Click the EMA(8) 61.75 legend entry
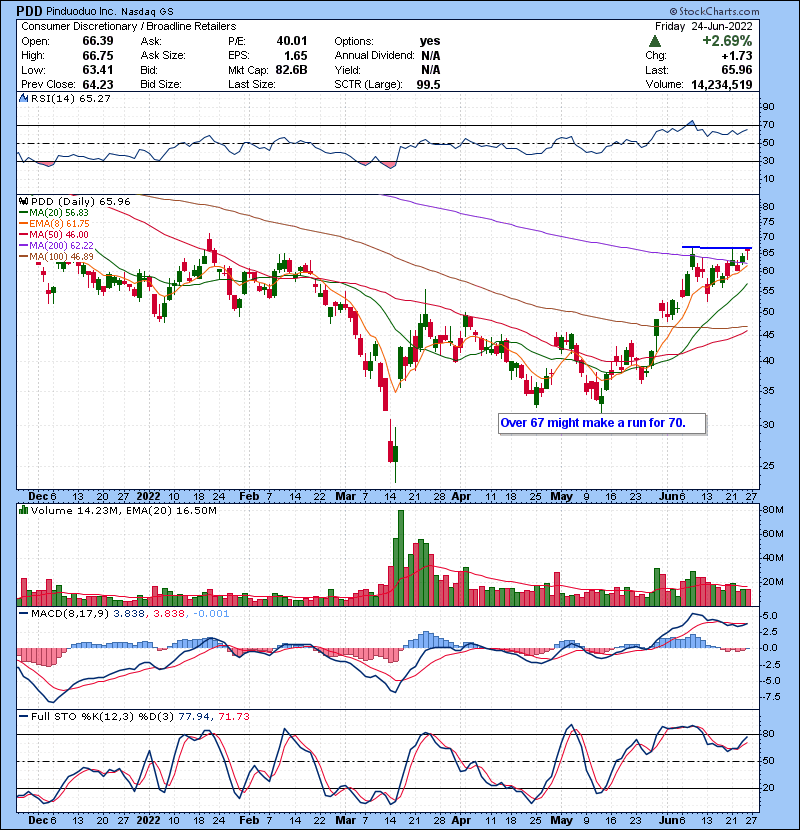Viewport: 800px width, 830px height. (x=54, y=223)
